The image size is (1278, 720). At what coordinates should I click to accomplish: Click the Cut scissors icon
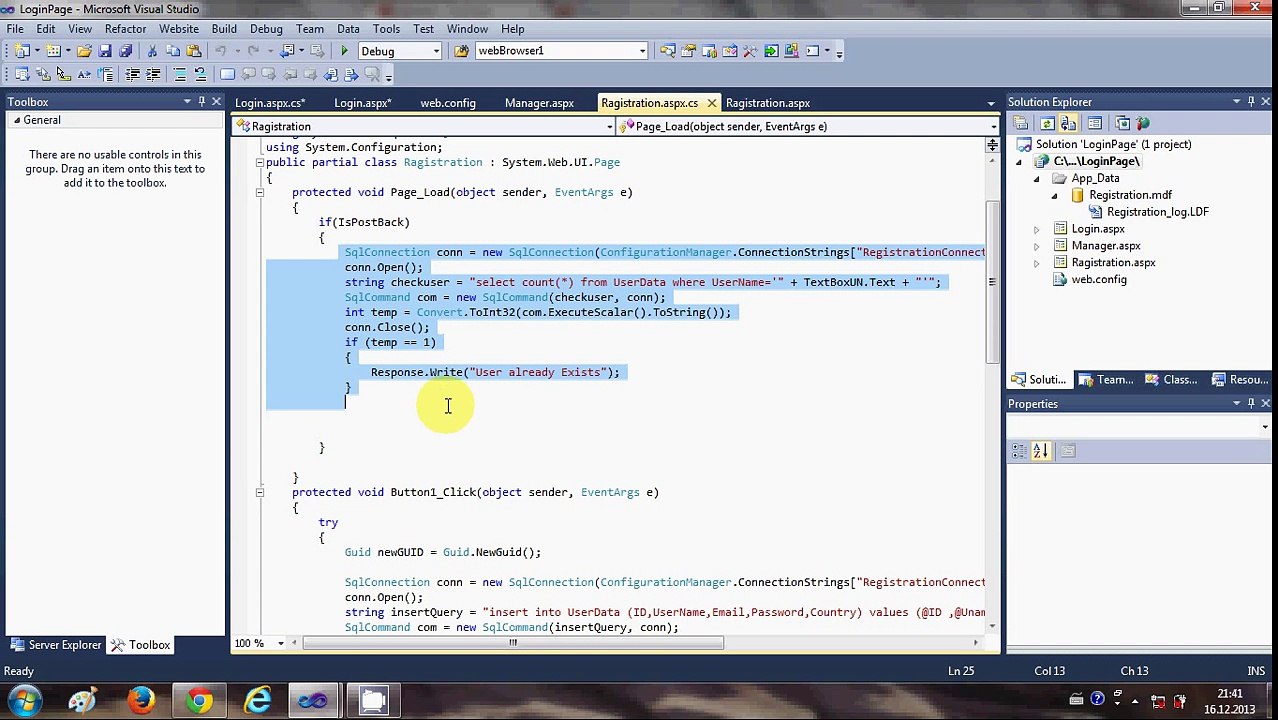[152, 51]
